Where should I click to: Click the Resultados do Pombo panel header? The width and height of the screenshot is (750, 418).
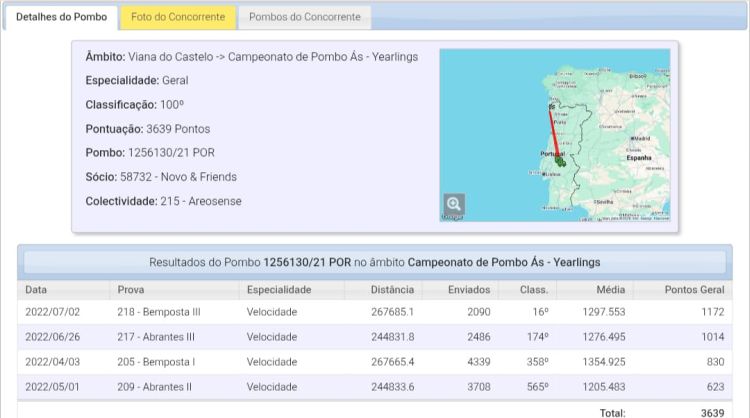pyautogui.click(x=375, y=262)
